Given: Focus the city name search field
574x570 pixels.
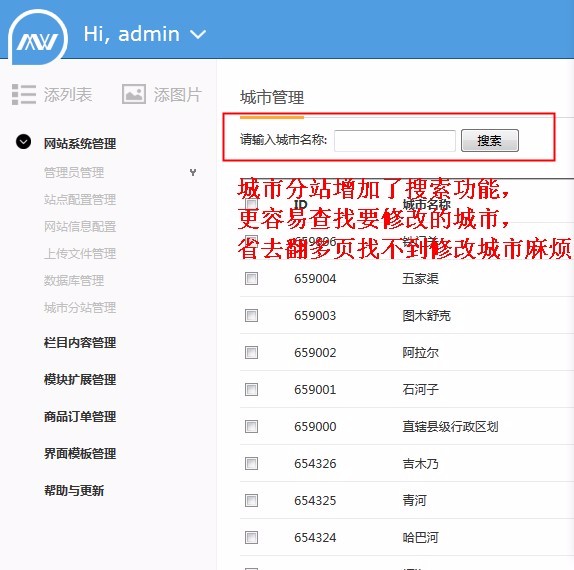Looking at the screenshot, I should tap(395, 141).
